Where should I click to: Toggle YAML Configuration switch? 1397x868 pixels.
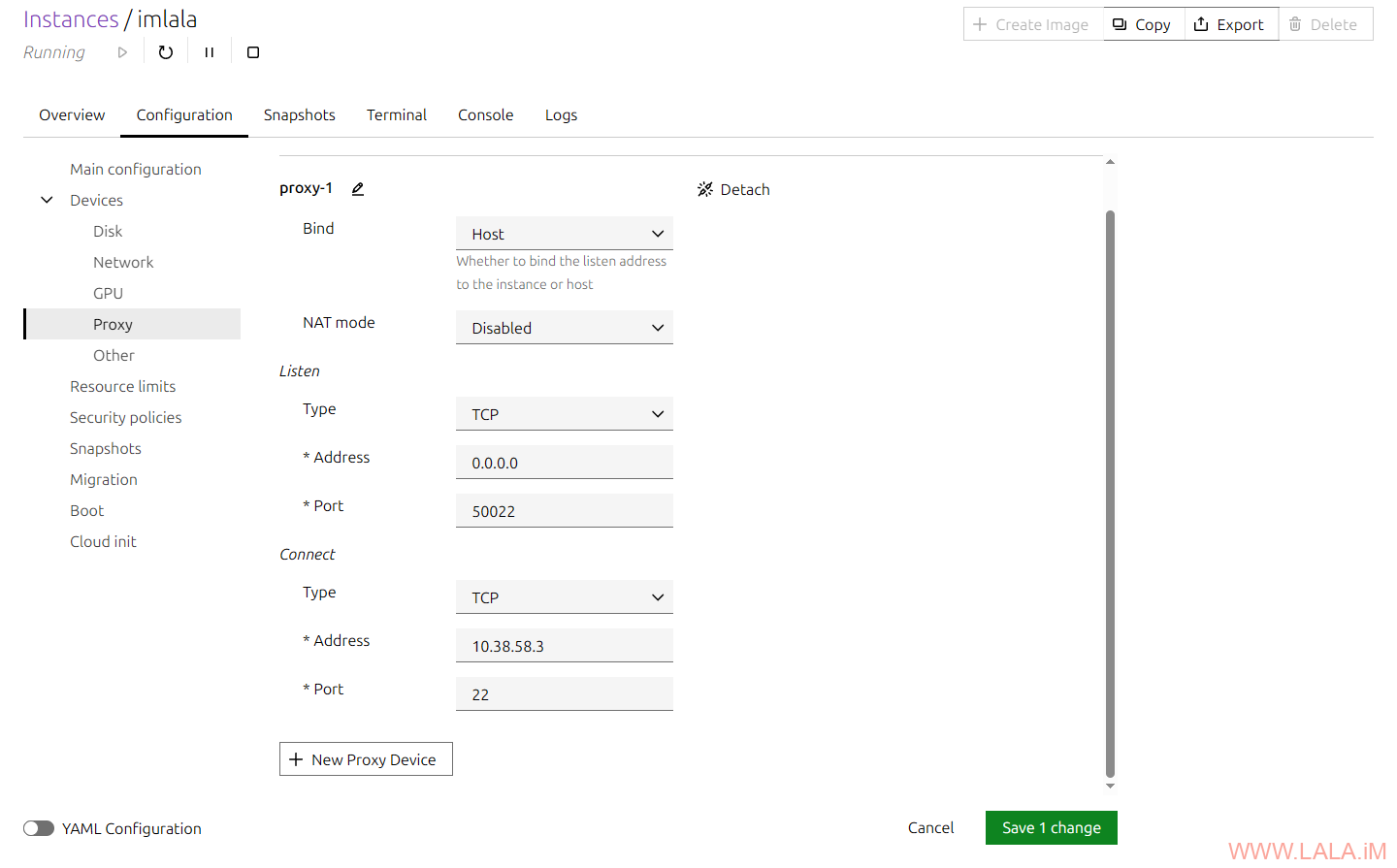point(39,828)
